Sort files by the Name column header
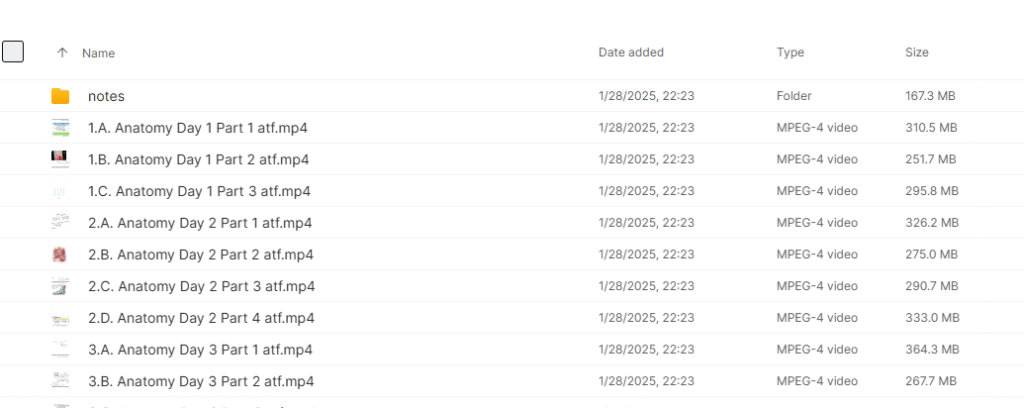 pos(99,53)
